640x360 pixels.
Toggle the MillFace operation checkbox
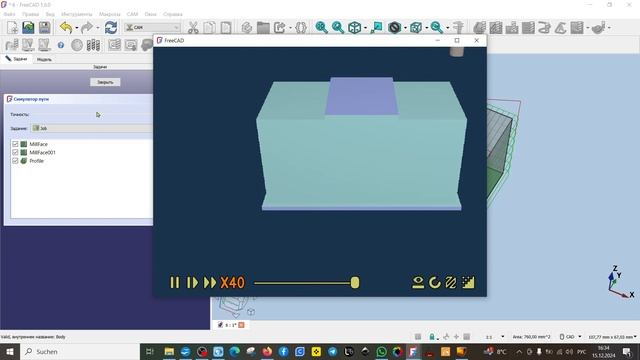click(15, 144)
